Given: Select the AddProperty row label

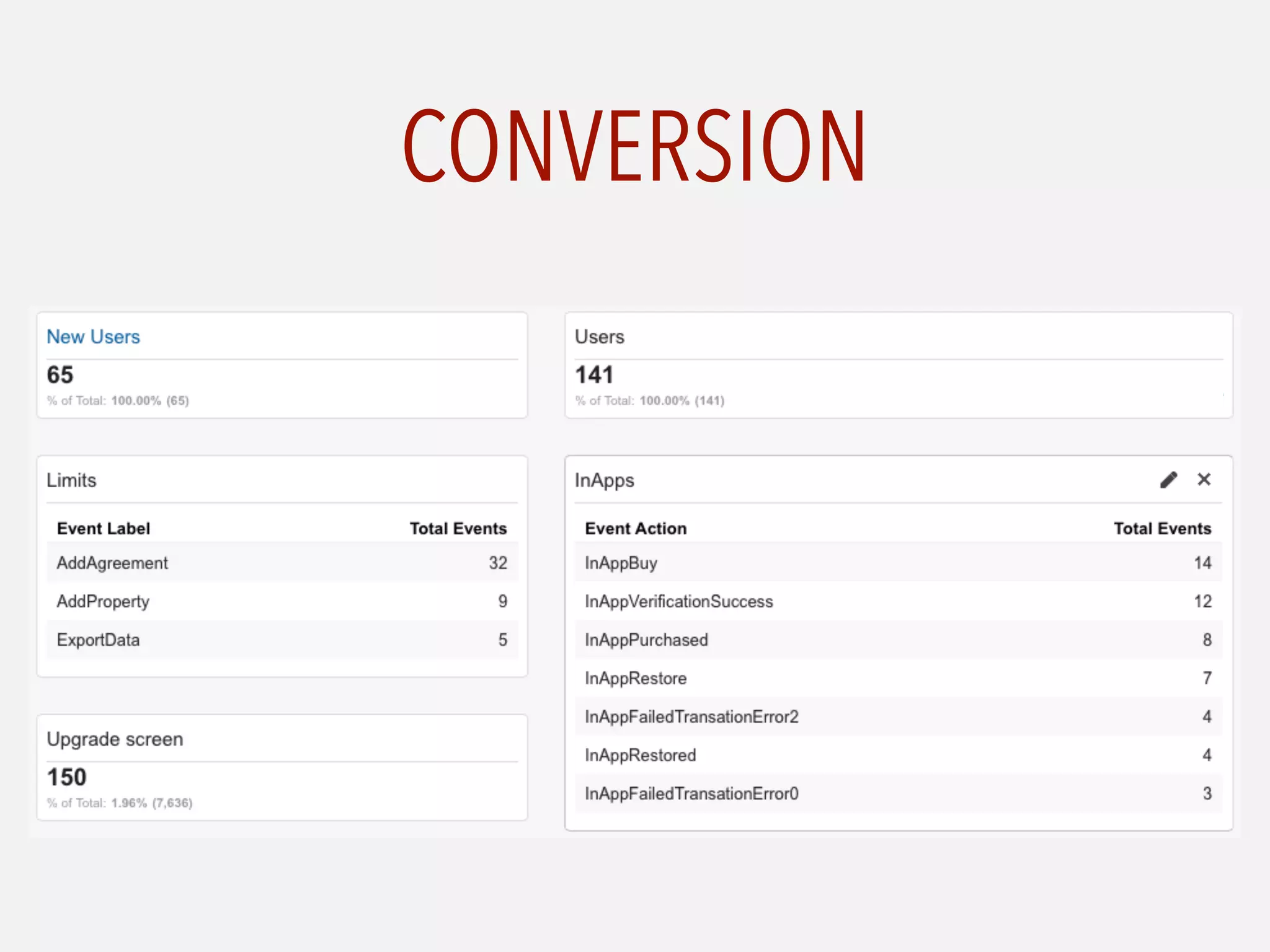Looking at the screenshot, I should (x=103, y=601).
